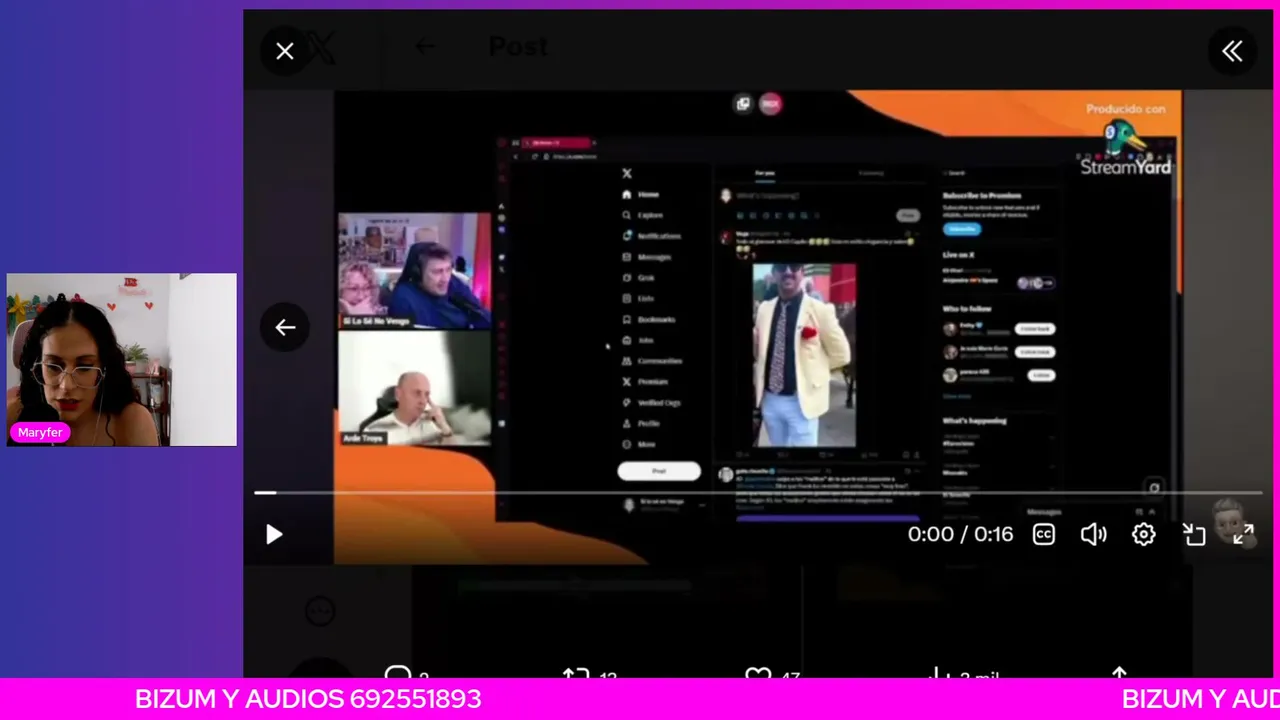The width and height of the screenshot is (1280, 720).
Task: Toggle closed captions with the CC icon
Action: coord(1044,535)
